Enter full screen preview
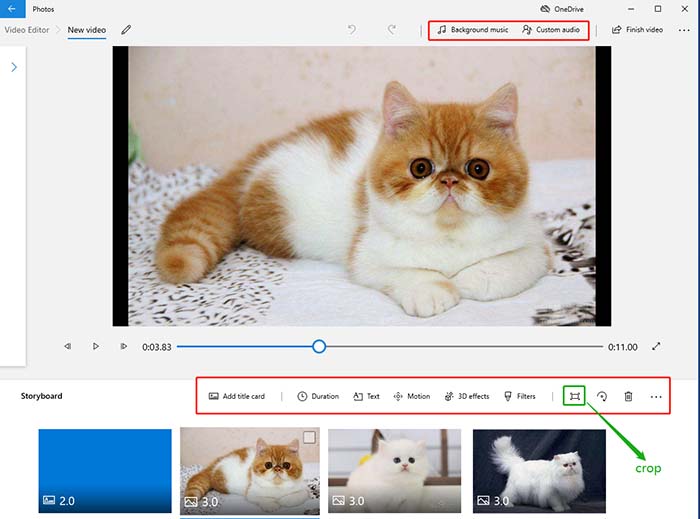 point(656,346)
